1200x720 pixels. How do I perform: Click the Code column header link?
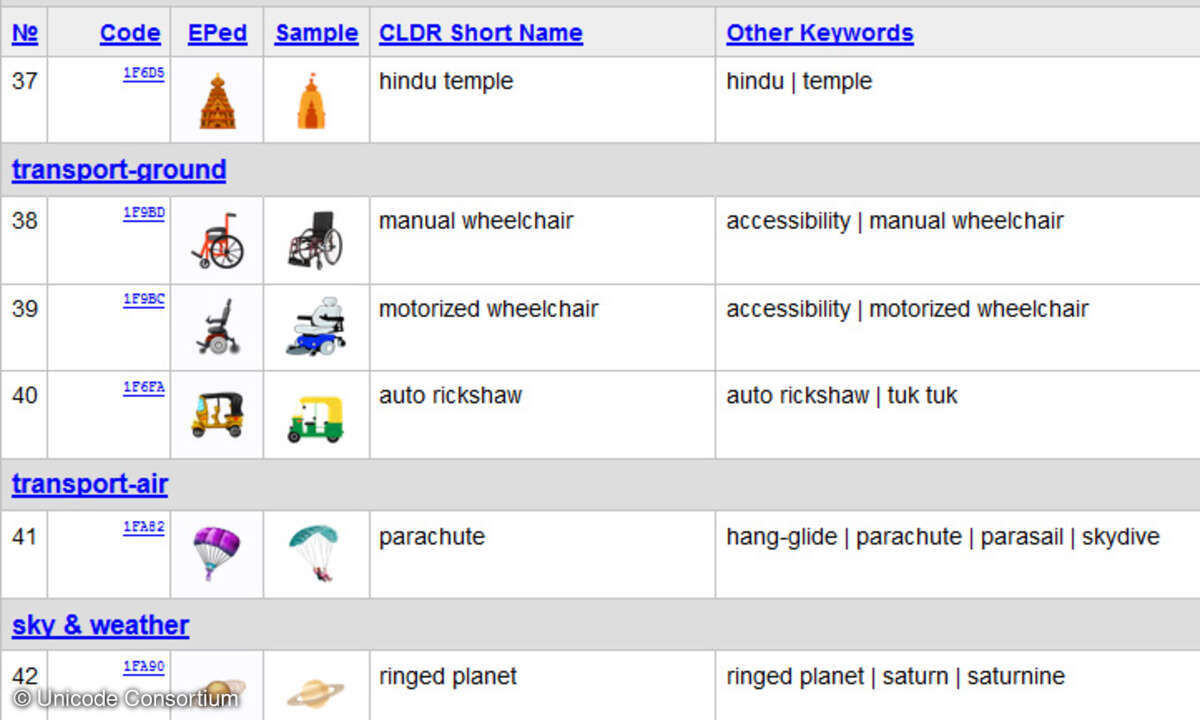pyautogui.click(x=130, y=33)
